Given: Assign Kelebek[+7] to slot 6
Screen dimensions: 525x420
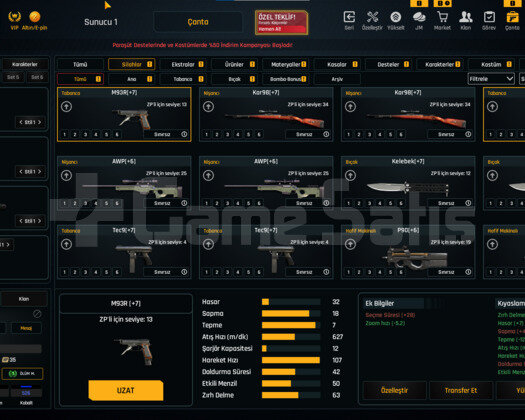Looking at the screenshot, I should coord(401,203).
